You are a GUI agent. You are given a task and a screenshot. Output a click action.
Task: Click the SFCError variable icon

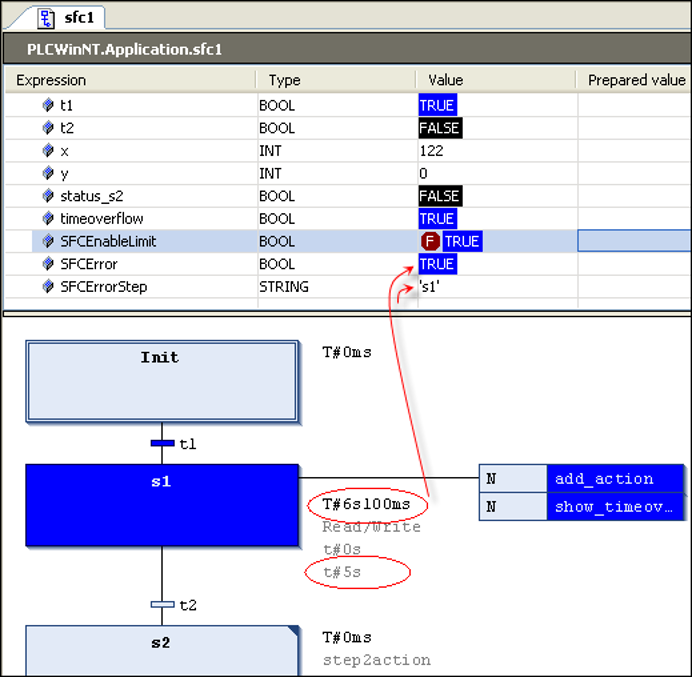coord(47,264)
